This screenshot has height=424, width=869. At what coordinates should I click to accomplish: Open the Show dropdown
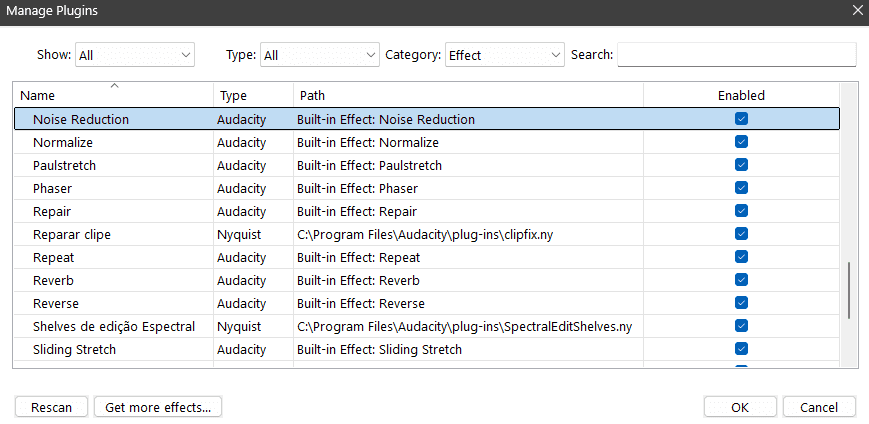(135, 55)
